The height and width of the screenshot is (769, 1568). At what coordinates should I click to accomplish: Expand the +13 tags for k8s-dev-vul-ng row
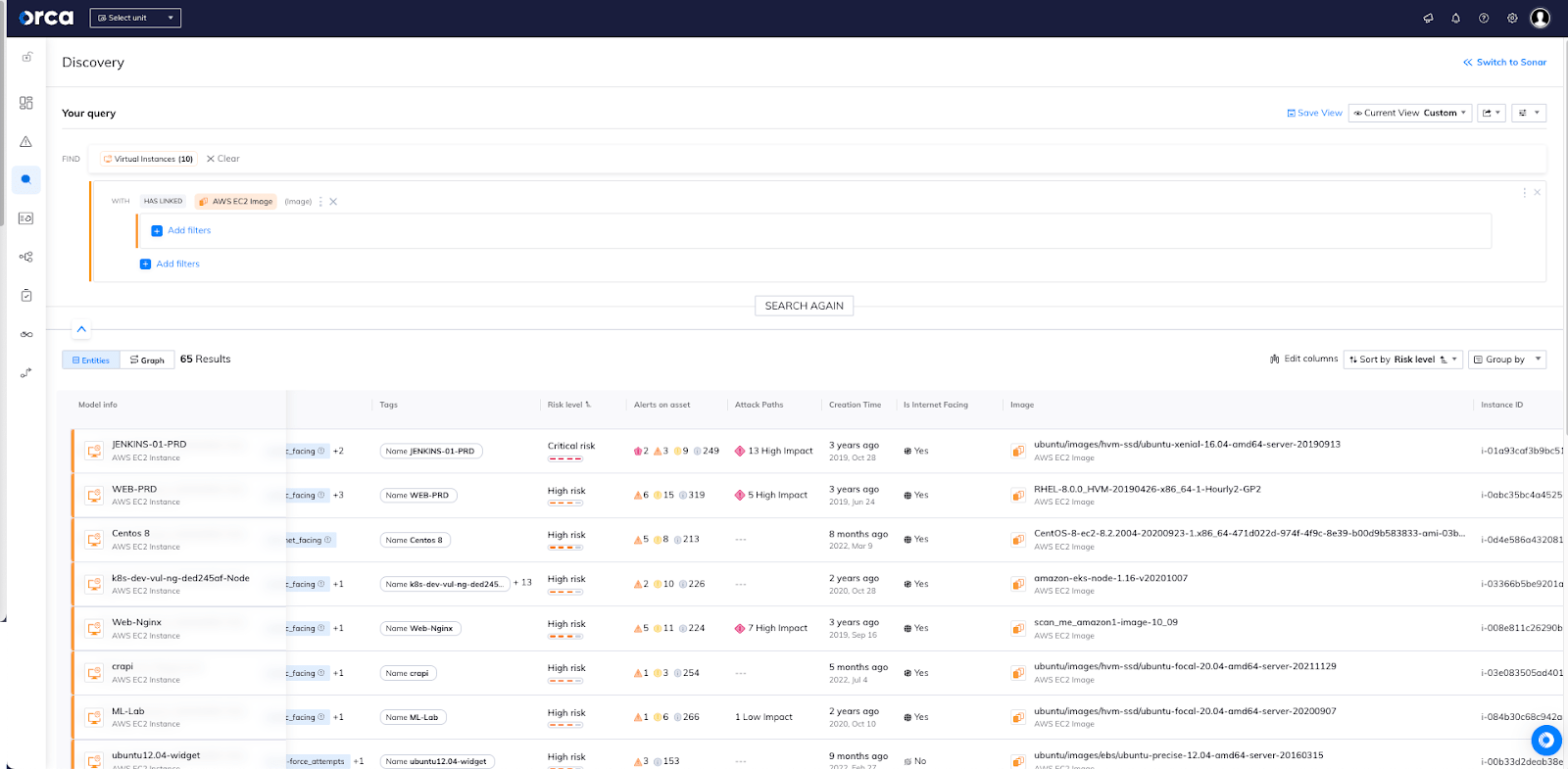522,582
